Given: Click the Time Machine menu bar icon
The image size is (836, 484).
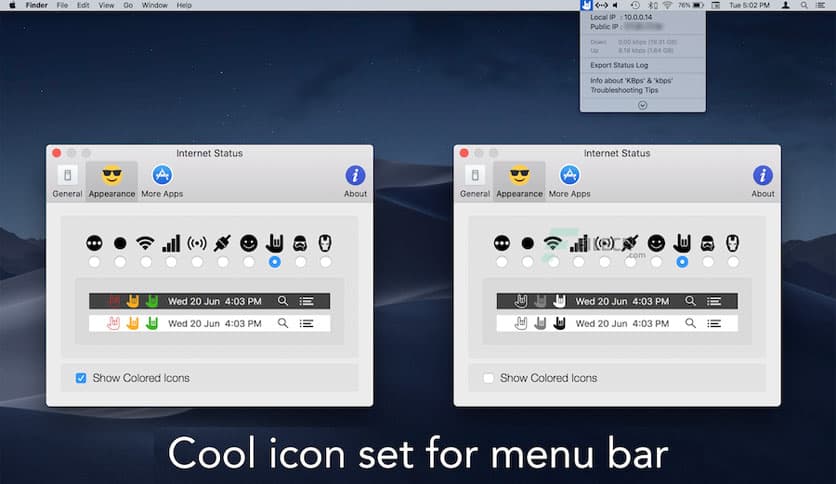Looking at the screenshot, I should coord(637,5).
